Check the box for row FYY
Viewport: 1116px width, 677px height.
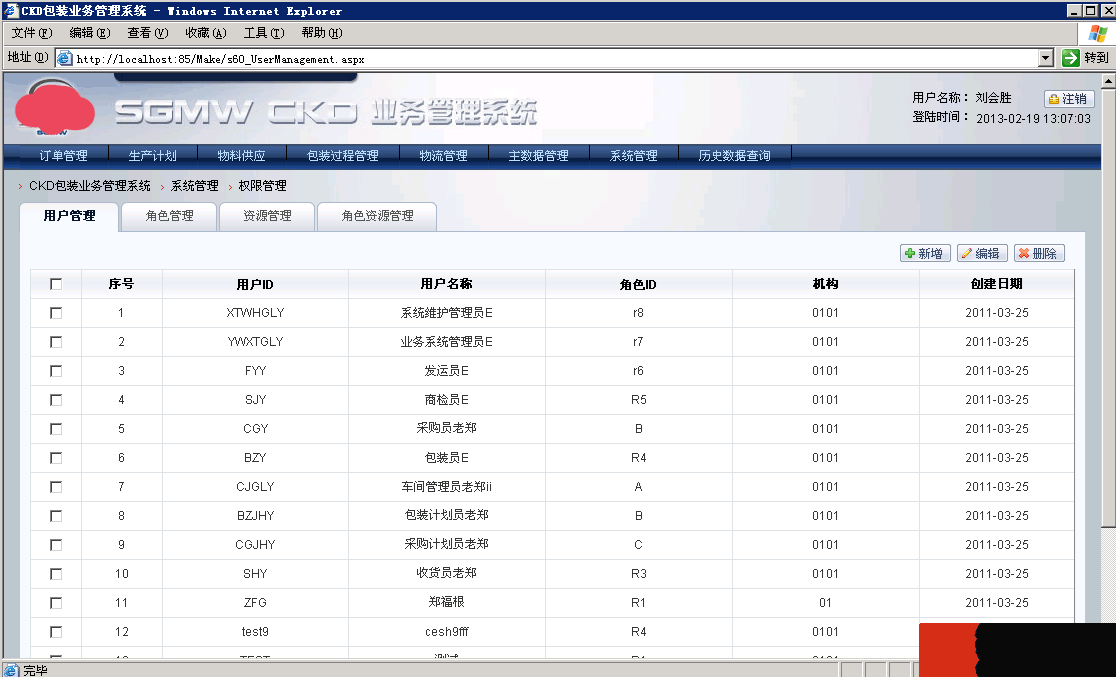point(56,371)
